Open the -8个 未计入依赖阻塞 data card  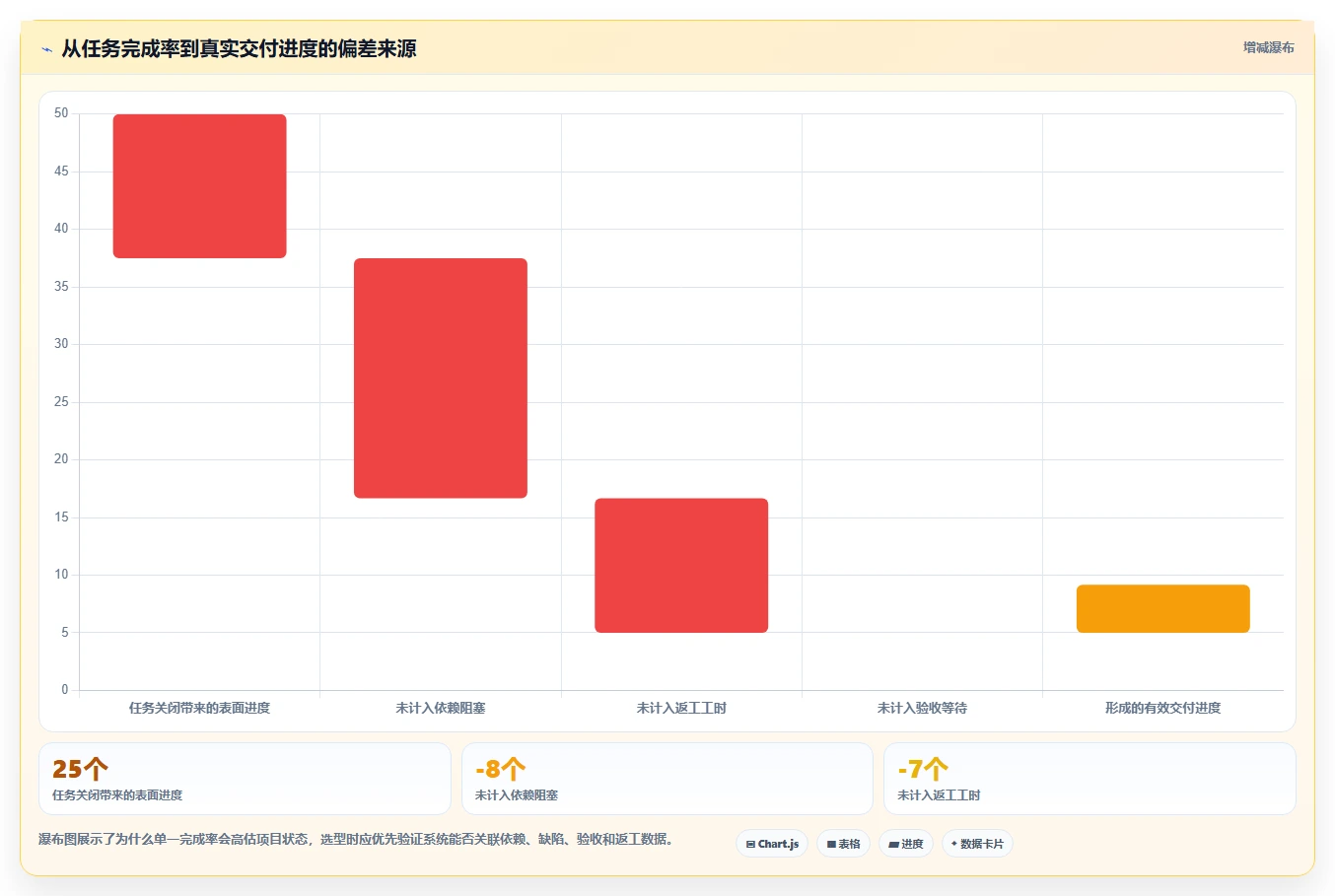click(667, 779)
